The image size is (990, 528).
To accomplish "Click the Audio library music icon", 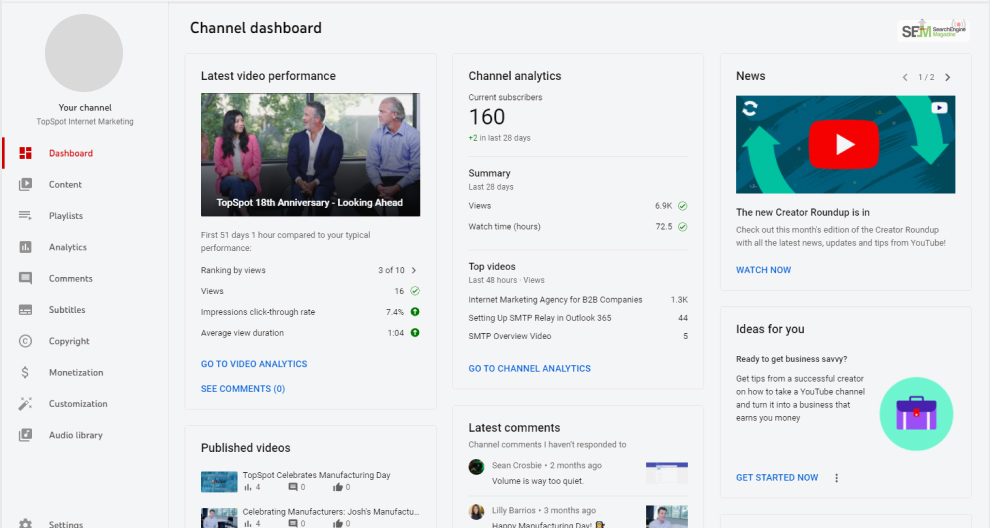I will 25,435.
